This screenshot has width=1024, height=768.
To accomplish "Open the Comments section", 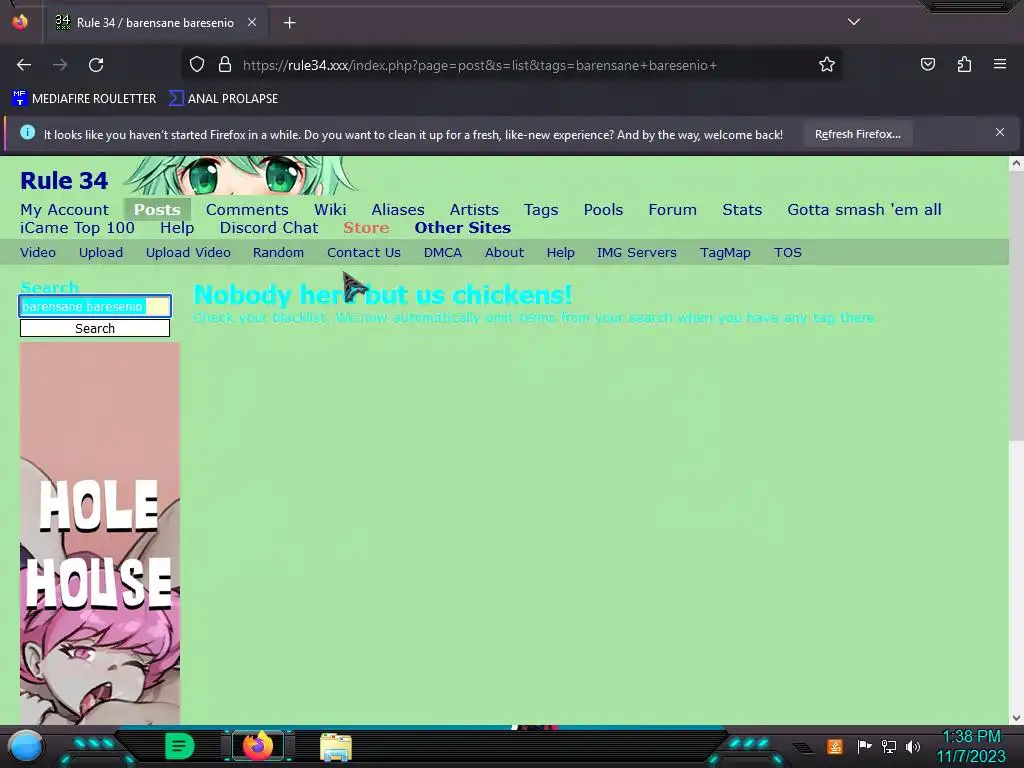I will click(x=247, y=210).
